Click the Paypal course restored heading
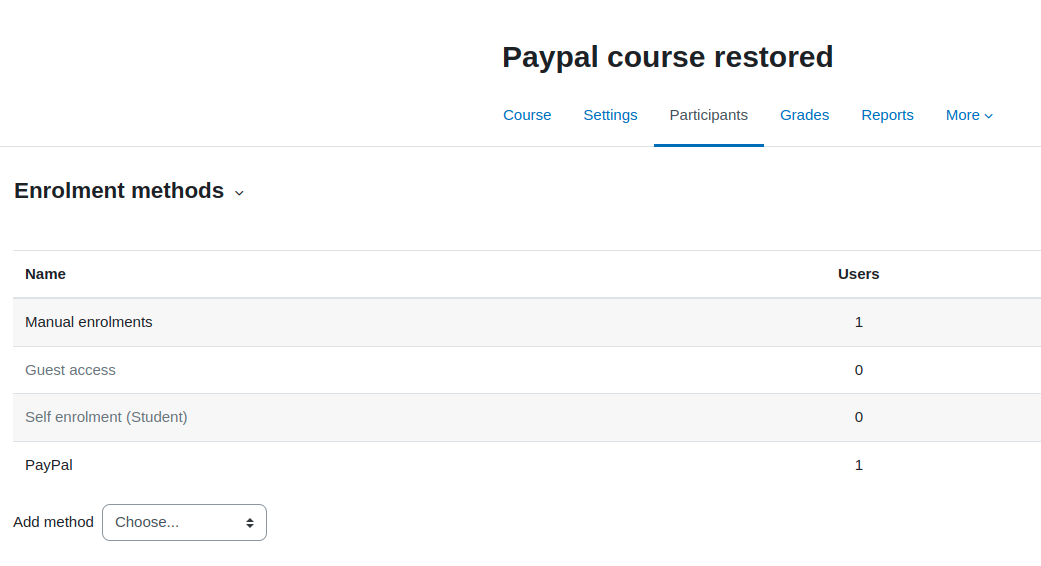Image resolution: width=1041 pixels, height=566 pixels. (x=667, y=57)
